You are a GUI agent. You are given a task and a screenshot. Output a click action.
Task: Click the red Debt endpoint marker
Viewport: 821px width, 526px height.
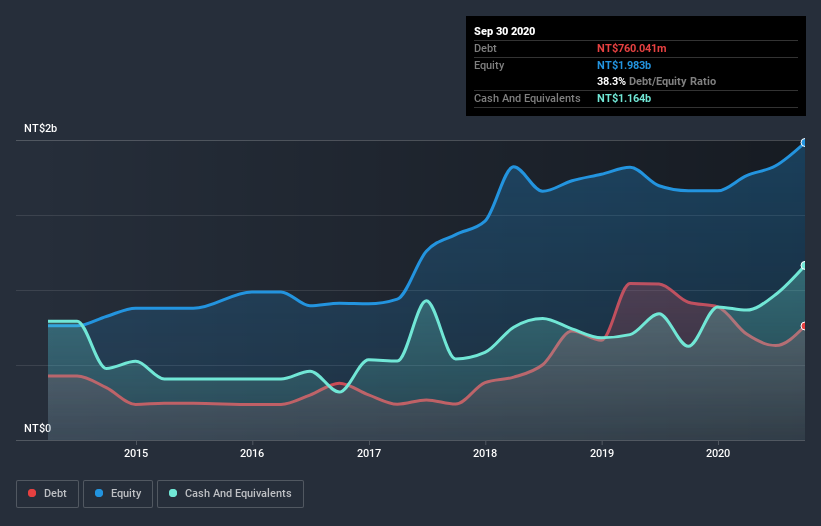pyautogui.click(x=804, y=326)
